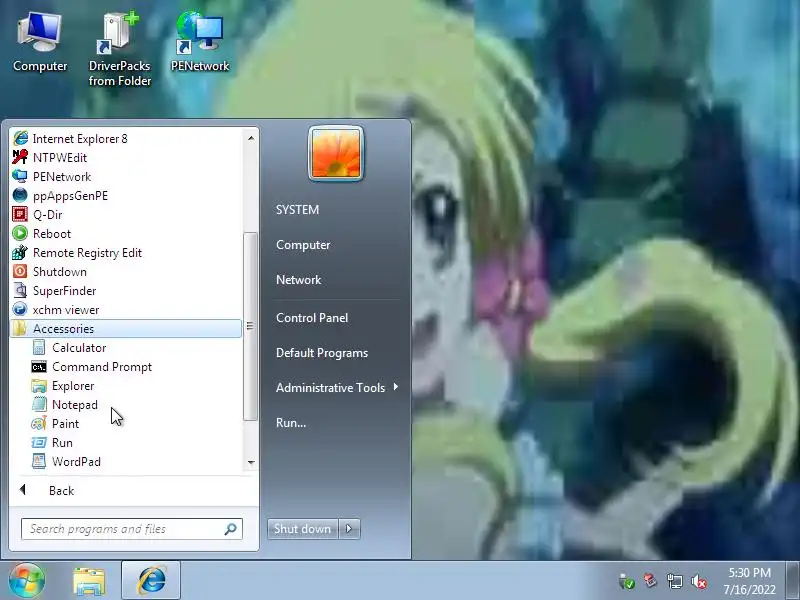Image resolution: width=800 pixels, height=600 pixels.
Task: Select the Computer desktop icon
Action: click(40, 44)
